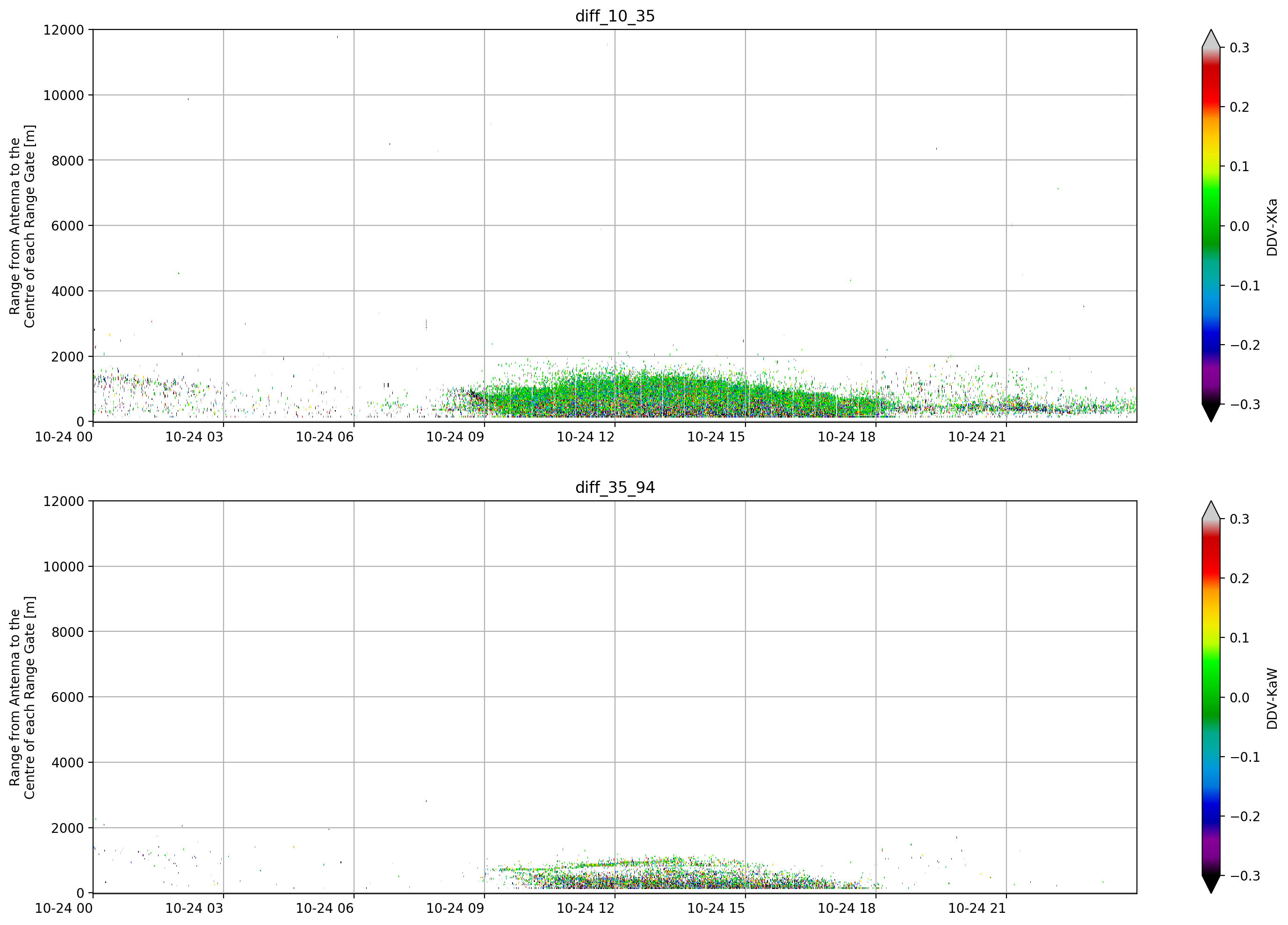Click top colorbar tick value 0.2
Image resolution: width=1288 pixels, height=925 pixels.
[1240, 107]
